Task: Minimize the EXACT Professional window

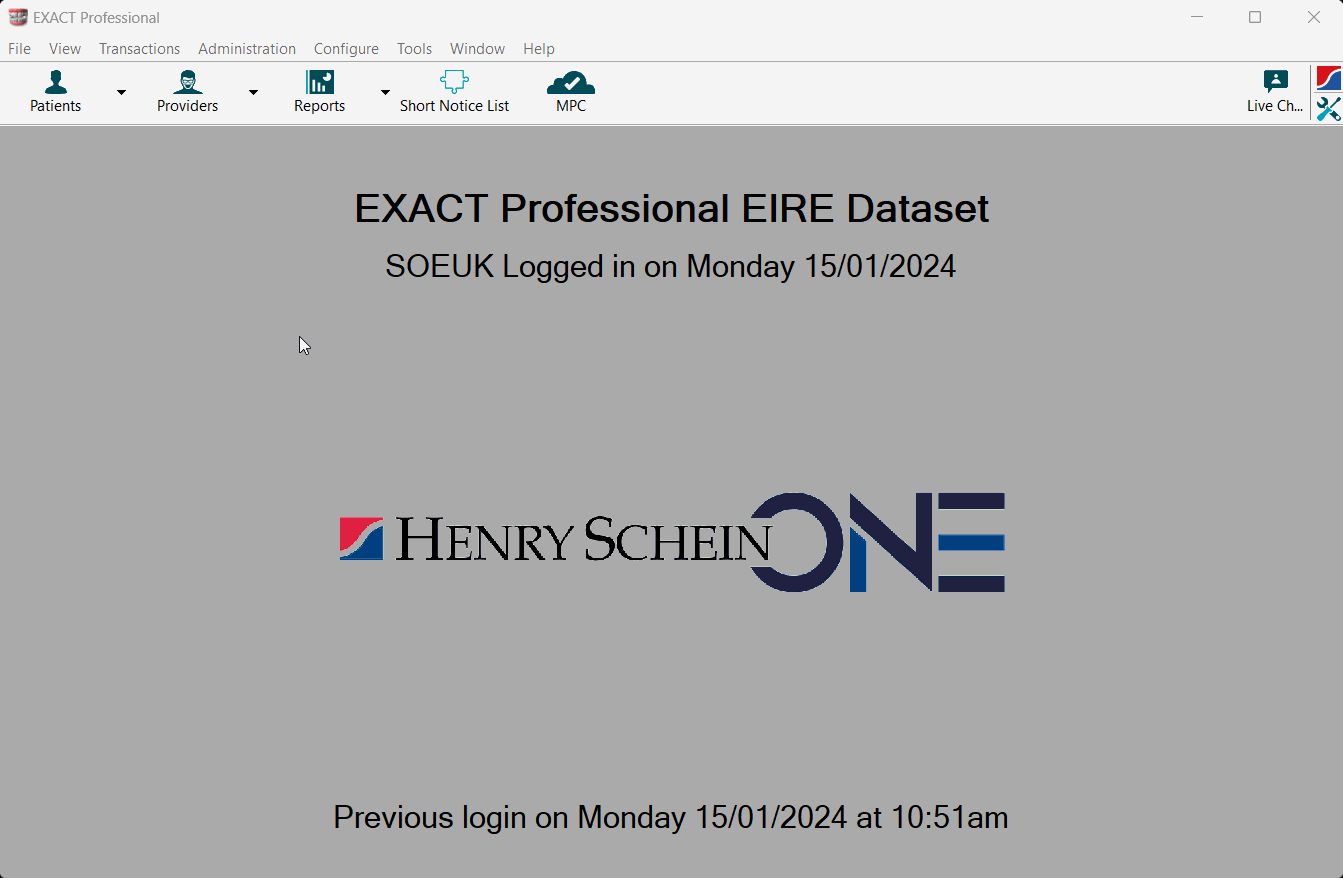Action: (1196, 17)
